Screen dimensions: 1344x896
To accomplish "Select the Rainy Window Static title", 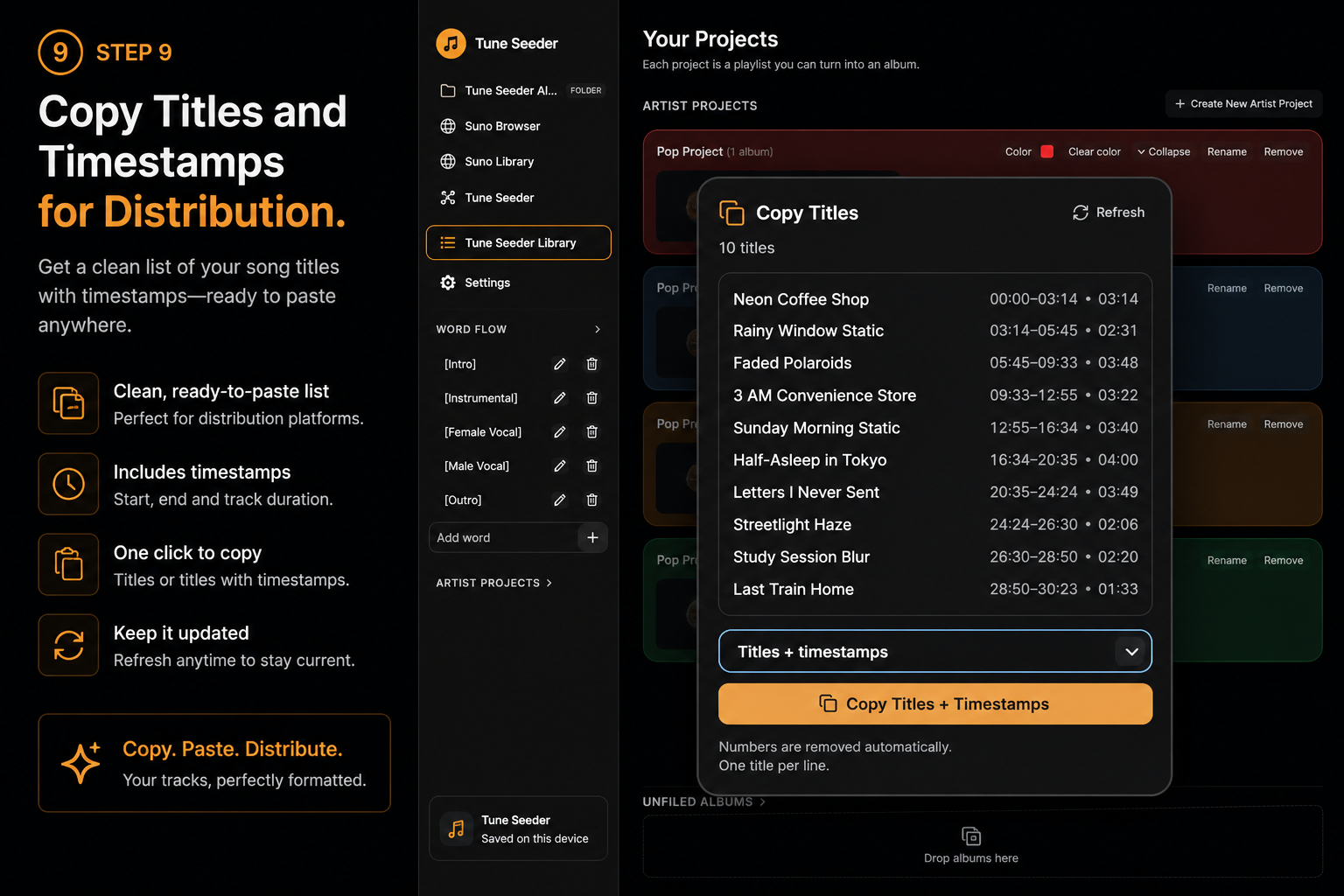I will pyautogui.click(x=808, y=331).
